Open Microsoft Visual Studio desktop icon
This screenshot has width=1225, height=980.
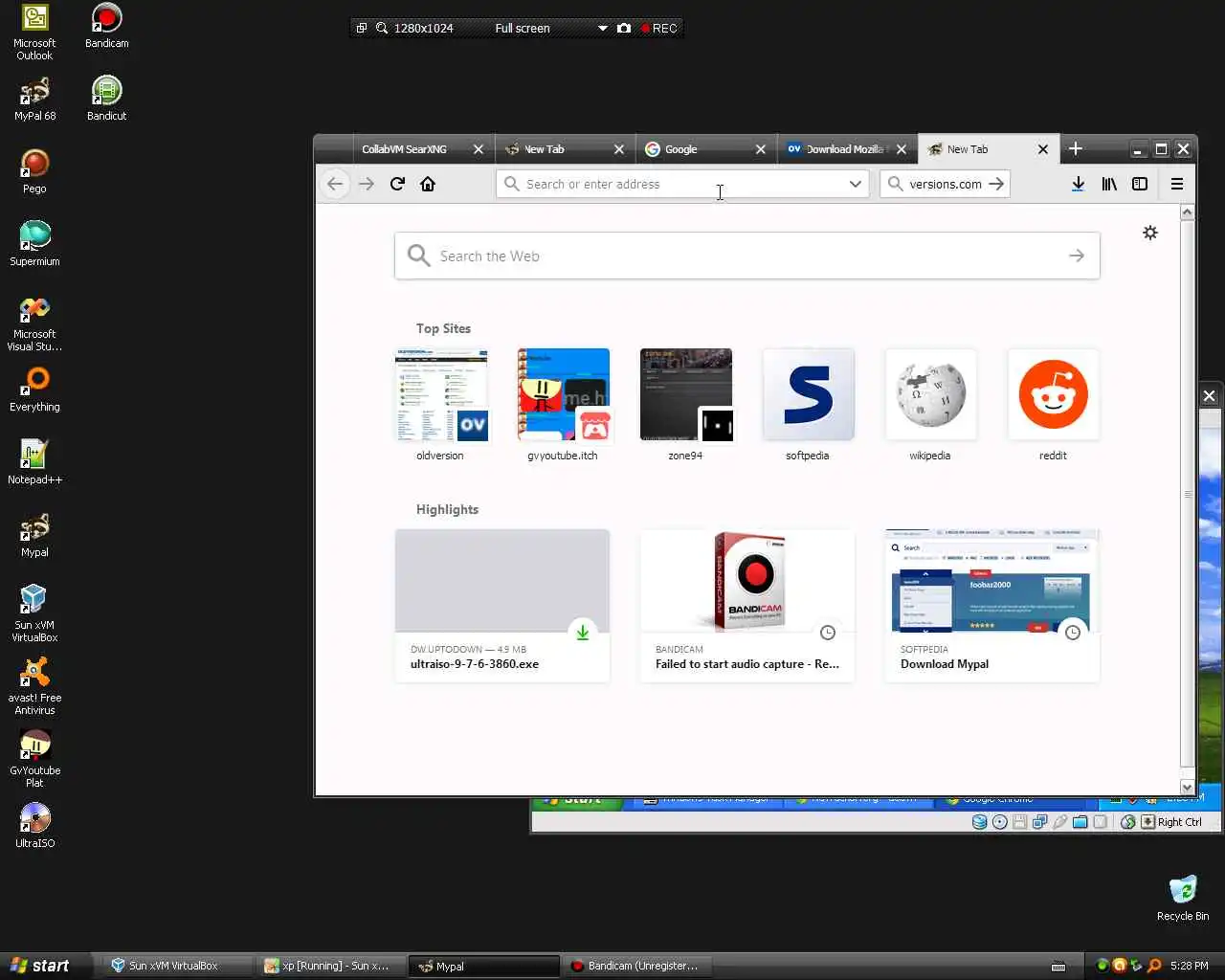click(x=34, y=324)
